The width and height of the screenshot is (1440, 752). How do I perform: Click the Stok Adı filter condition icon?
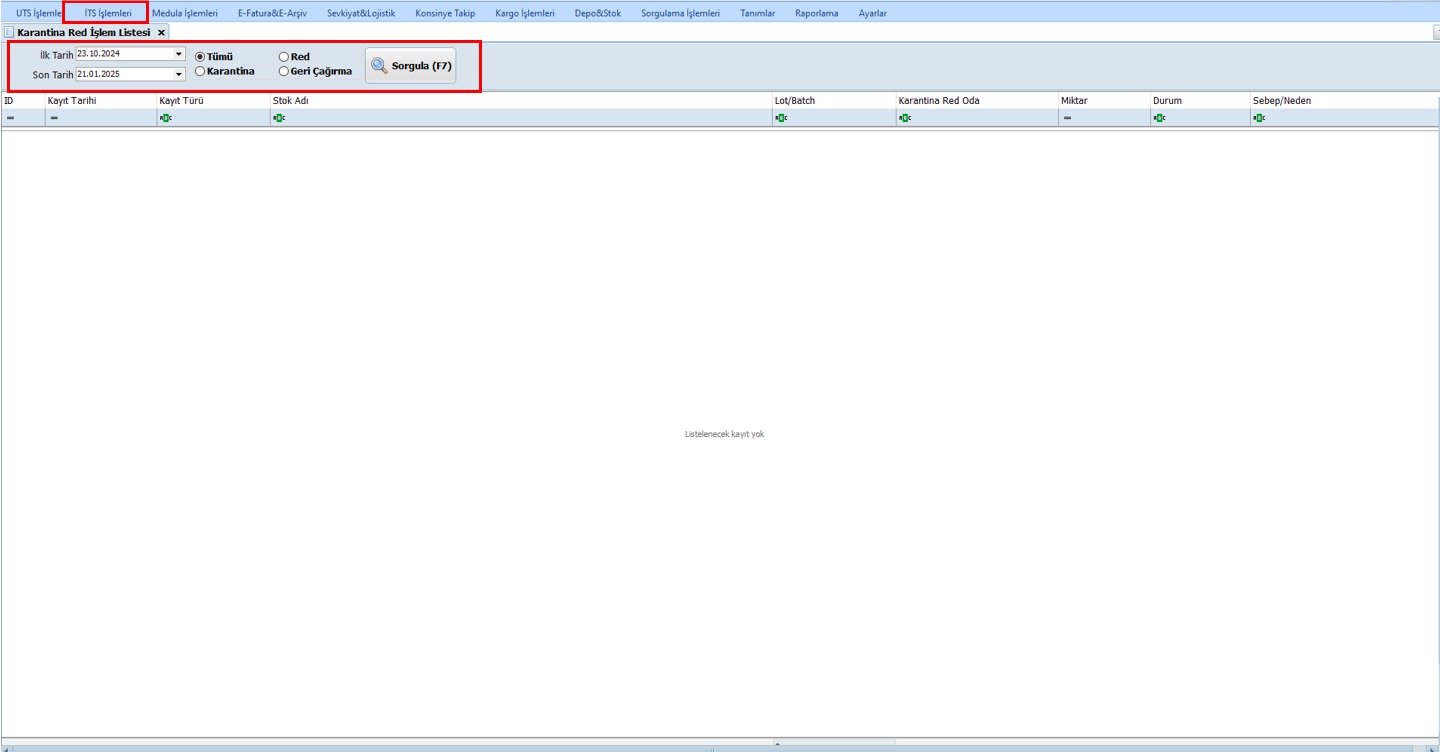pos(279,118)
